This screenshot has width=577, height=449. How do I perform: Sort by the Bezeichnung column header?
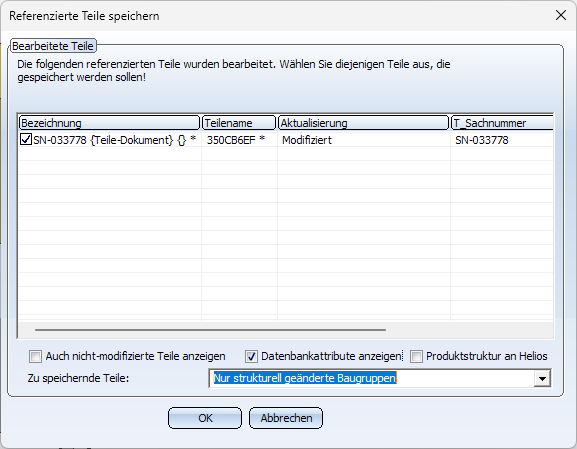(x=109, y=123)
